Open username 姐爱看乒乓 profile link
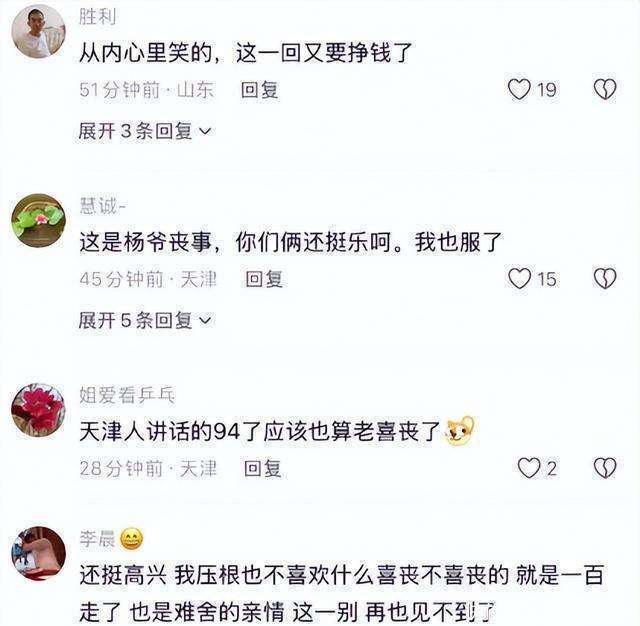 (127, 395)
